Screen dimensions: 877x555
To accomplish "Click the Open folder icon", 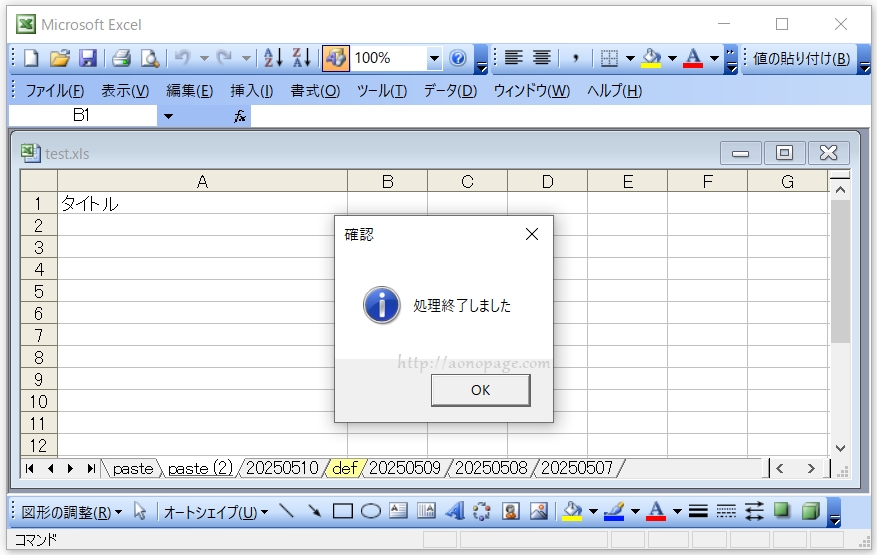I will [59, 58].
